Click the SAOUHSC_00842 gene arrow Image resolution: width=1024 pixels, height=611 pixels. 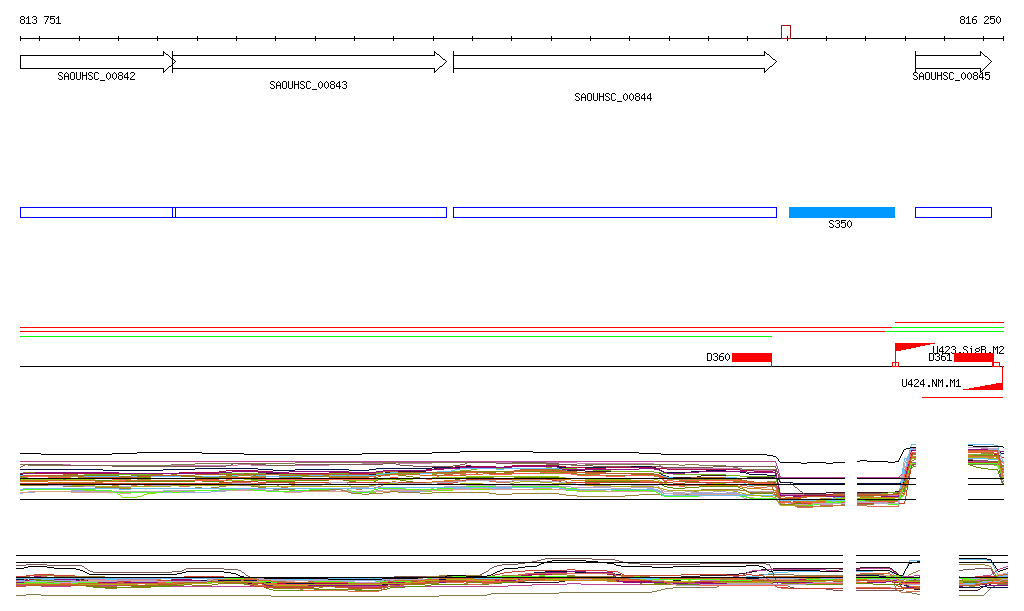(97, 62)
